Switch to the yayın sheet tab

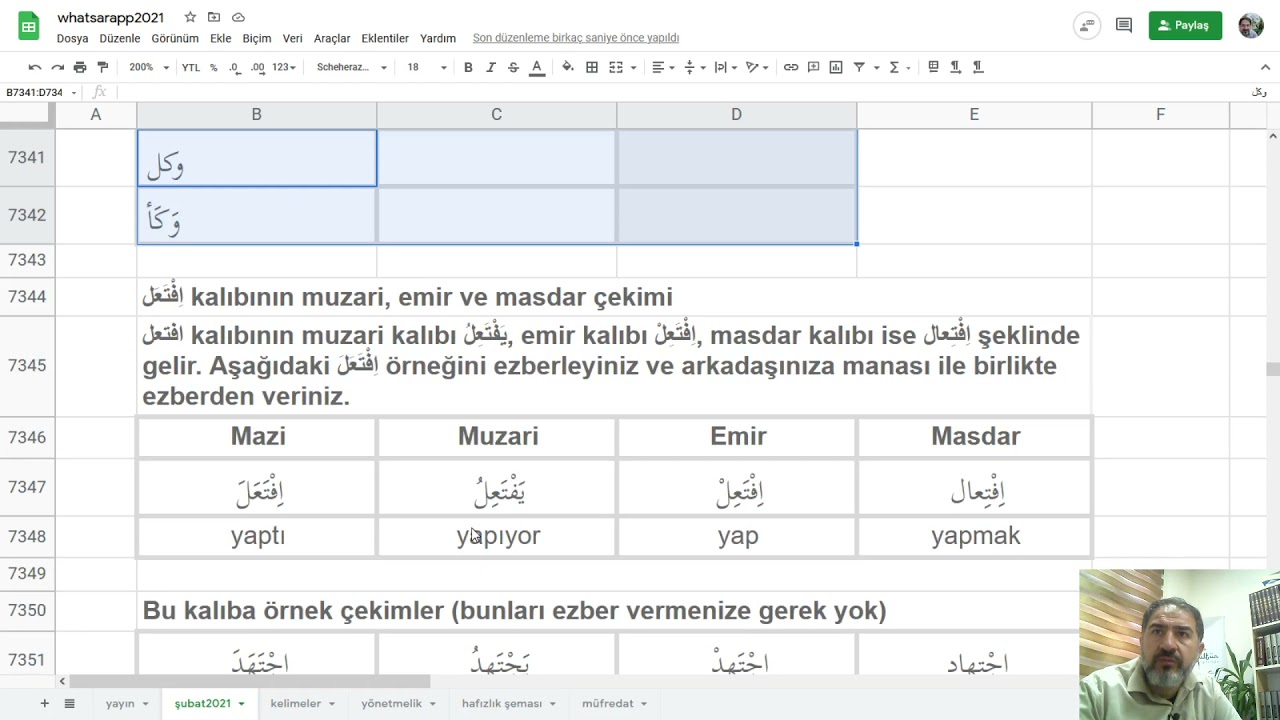click(x=127, y=703)
